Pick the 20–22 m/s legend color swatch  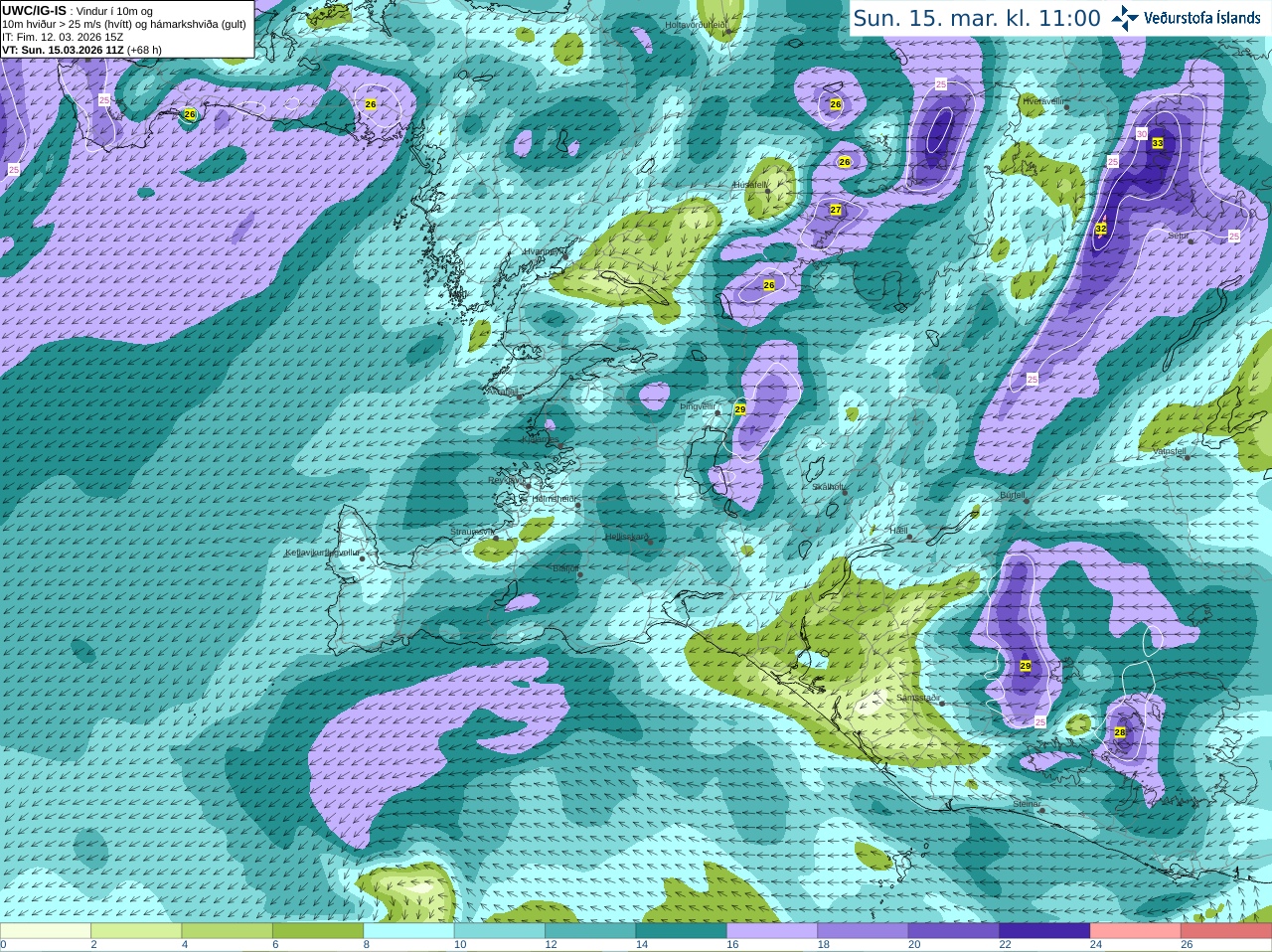(x=954, y=931)
